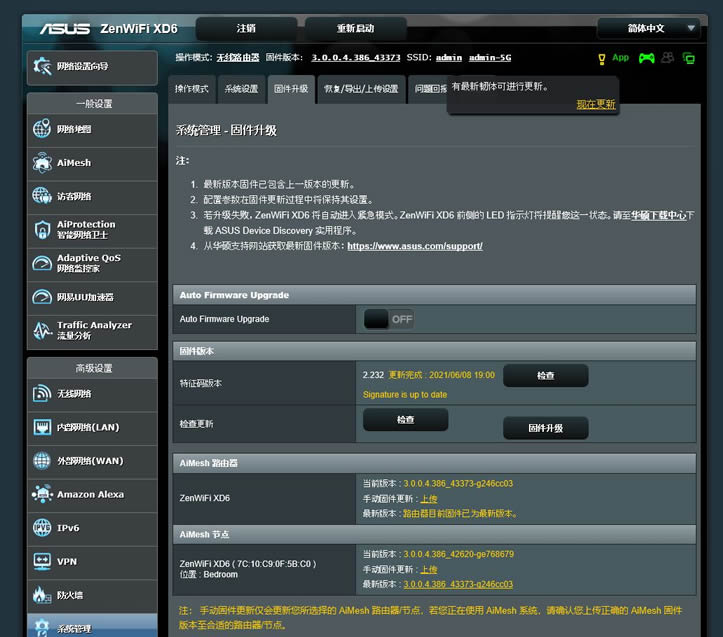Open the feedback tab
This screenshot has width=723, height=637.
coord(428,89)
